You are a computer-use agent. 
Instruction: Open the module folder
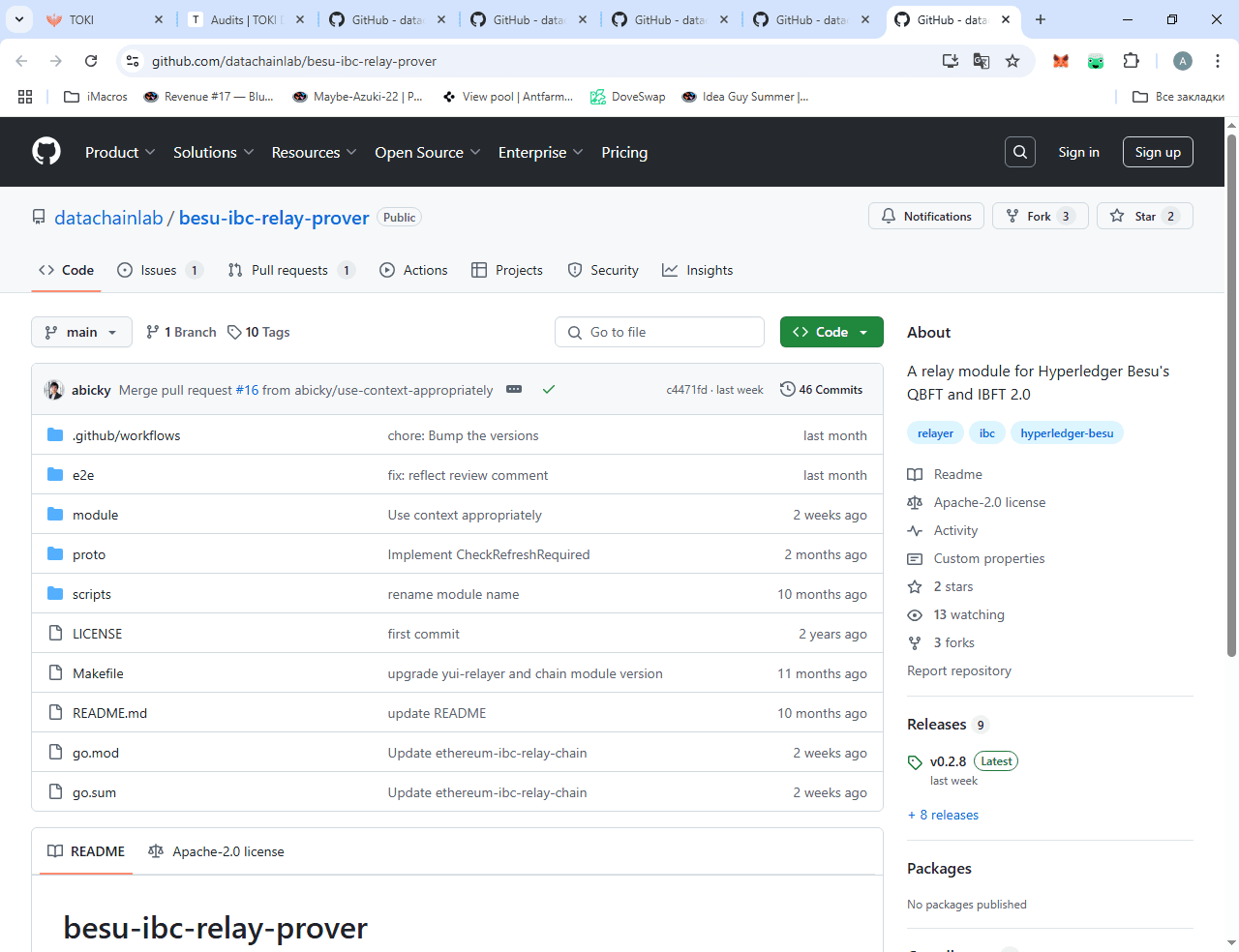pyautogui.click(x=95, y=515)
